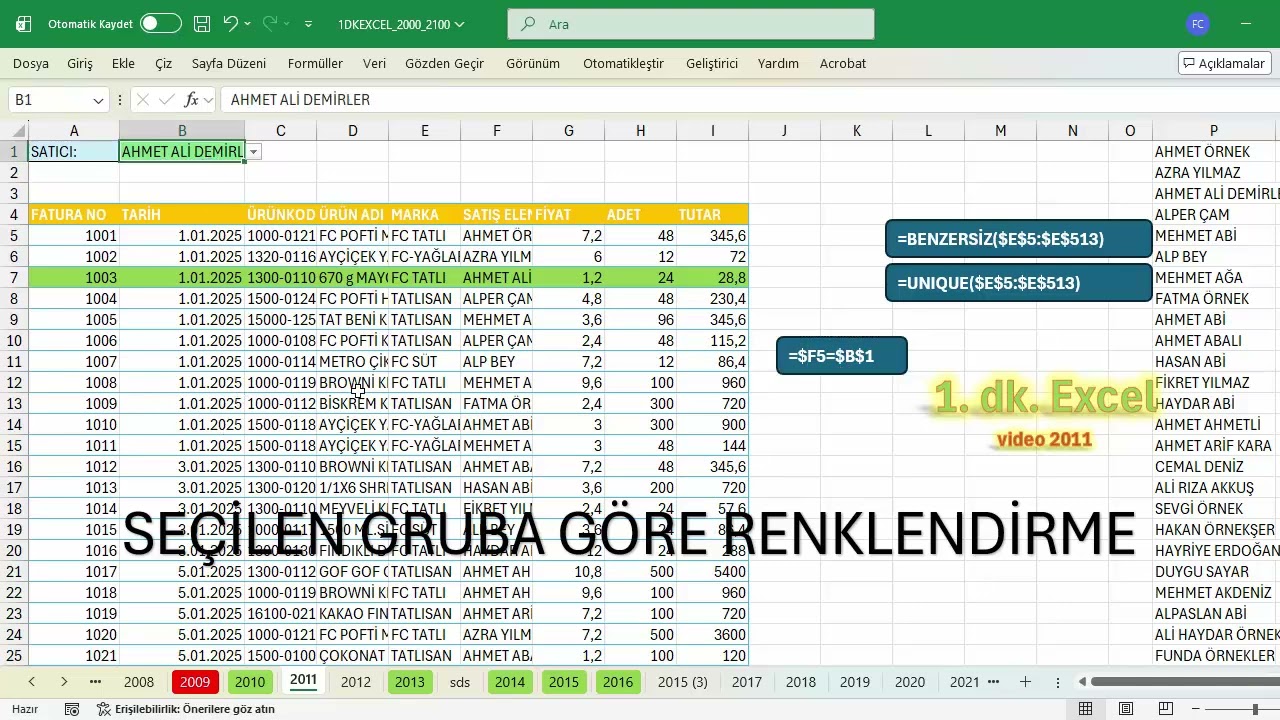This screenshot has width=1280, height=720.
Task: Click the hidden sheets ellipsis before tab 2008
Action: pyautogui.click(x=95, y=682)
